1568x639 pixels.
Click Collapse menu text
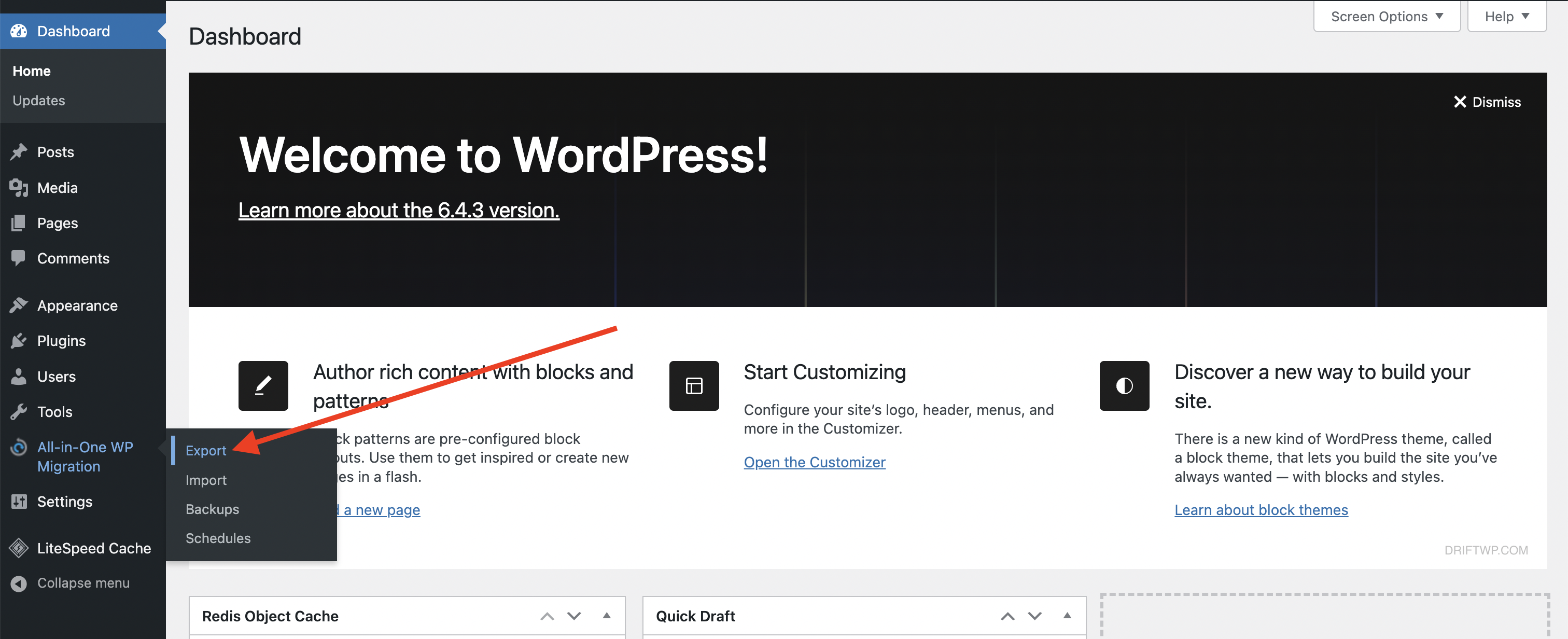83,583
